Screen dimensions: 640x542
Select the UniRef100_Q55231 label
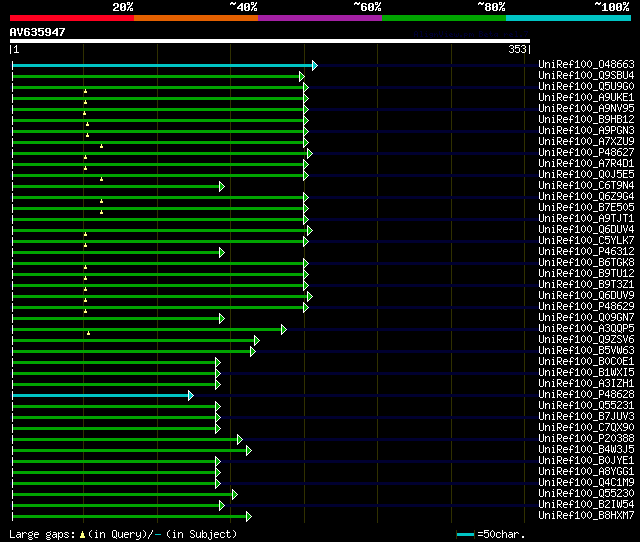tap(586, 406)
